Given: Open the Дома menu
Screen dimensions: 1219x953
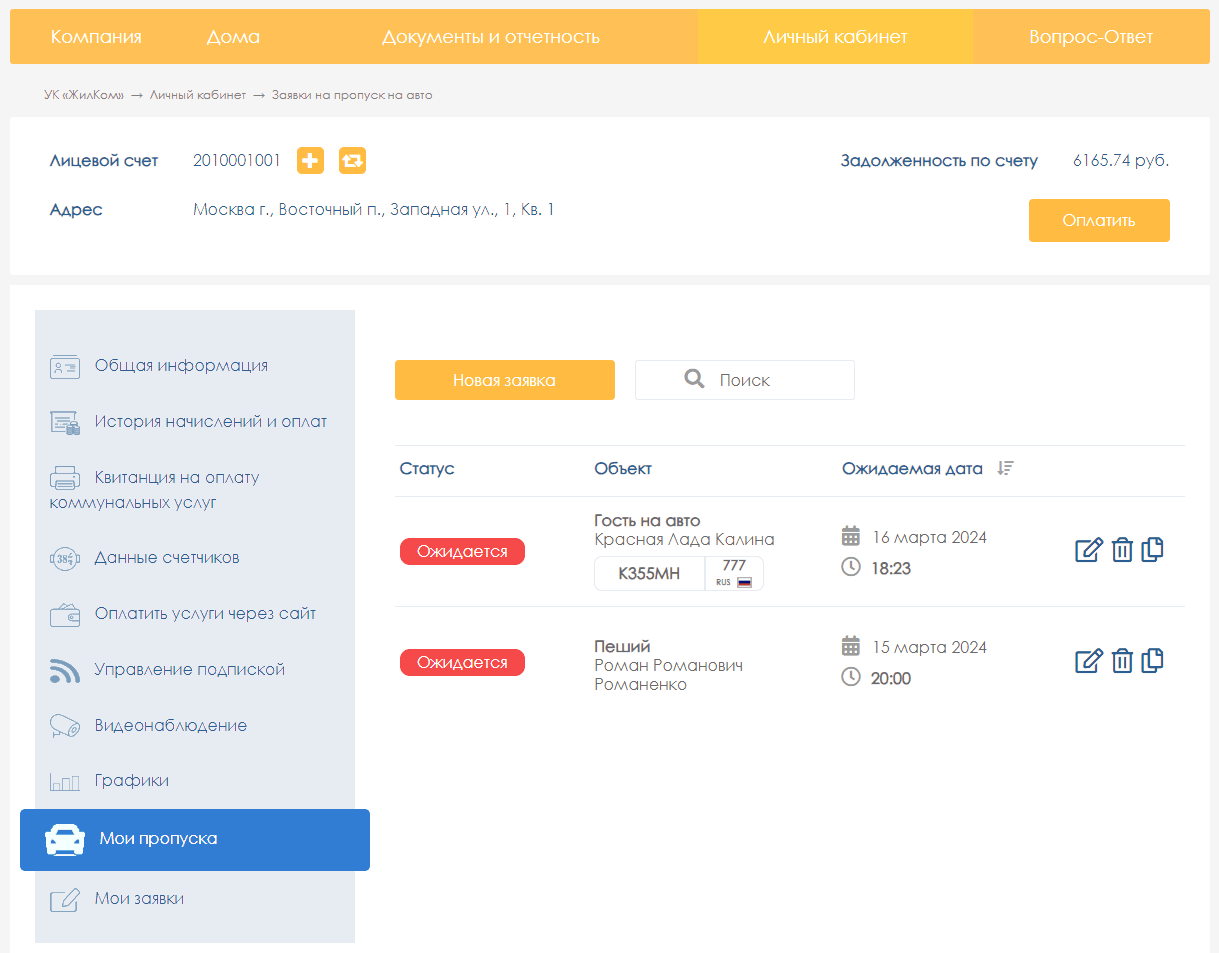Looking at the screenshot, I should coord(233,37).
